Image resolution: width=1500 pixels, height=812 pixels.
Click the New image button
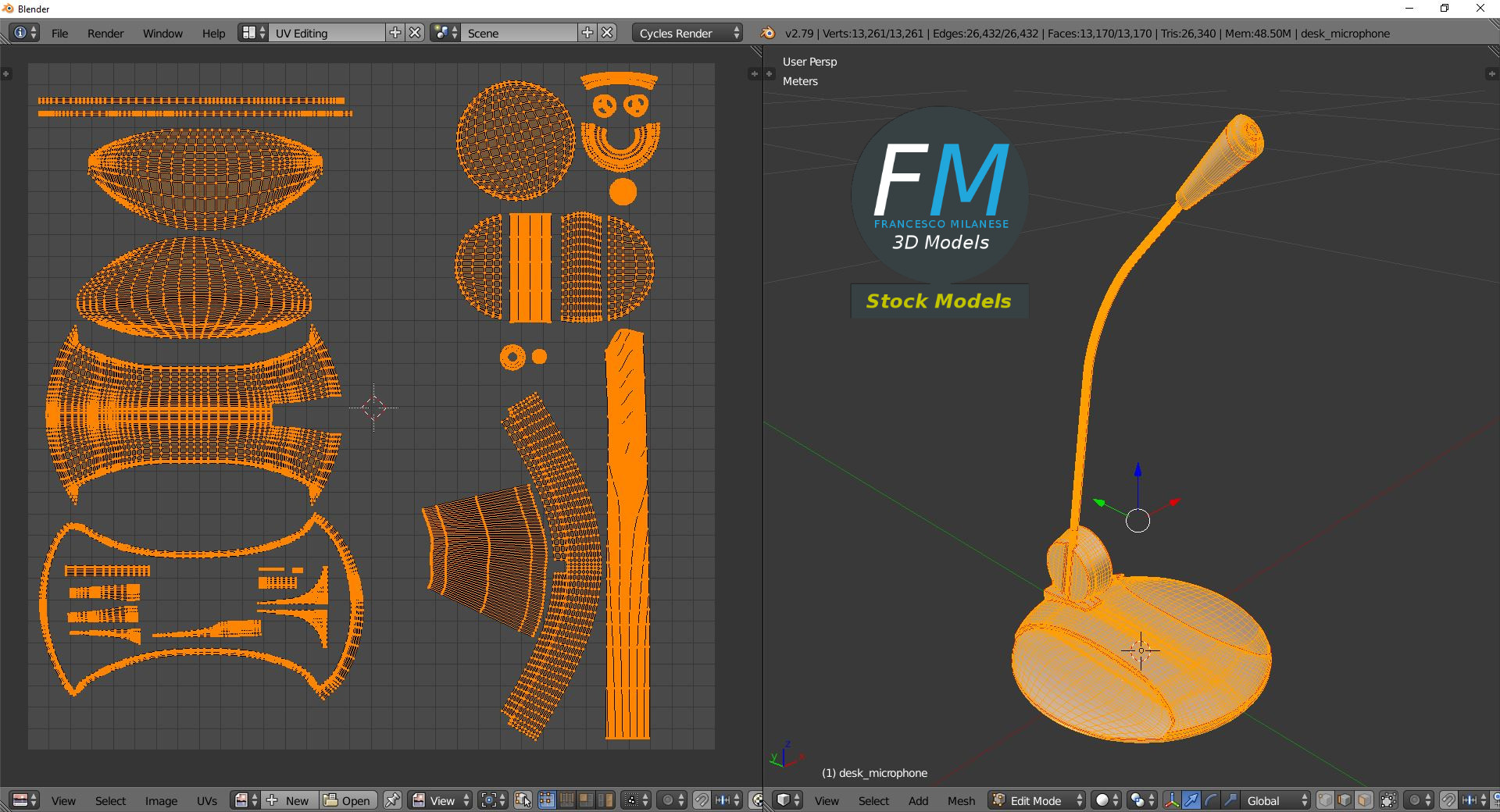[289, 800]
